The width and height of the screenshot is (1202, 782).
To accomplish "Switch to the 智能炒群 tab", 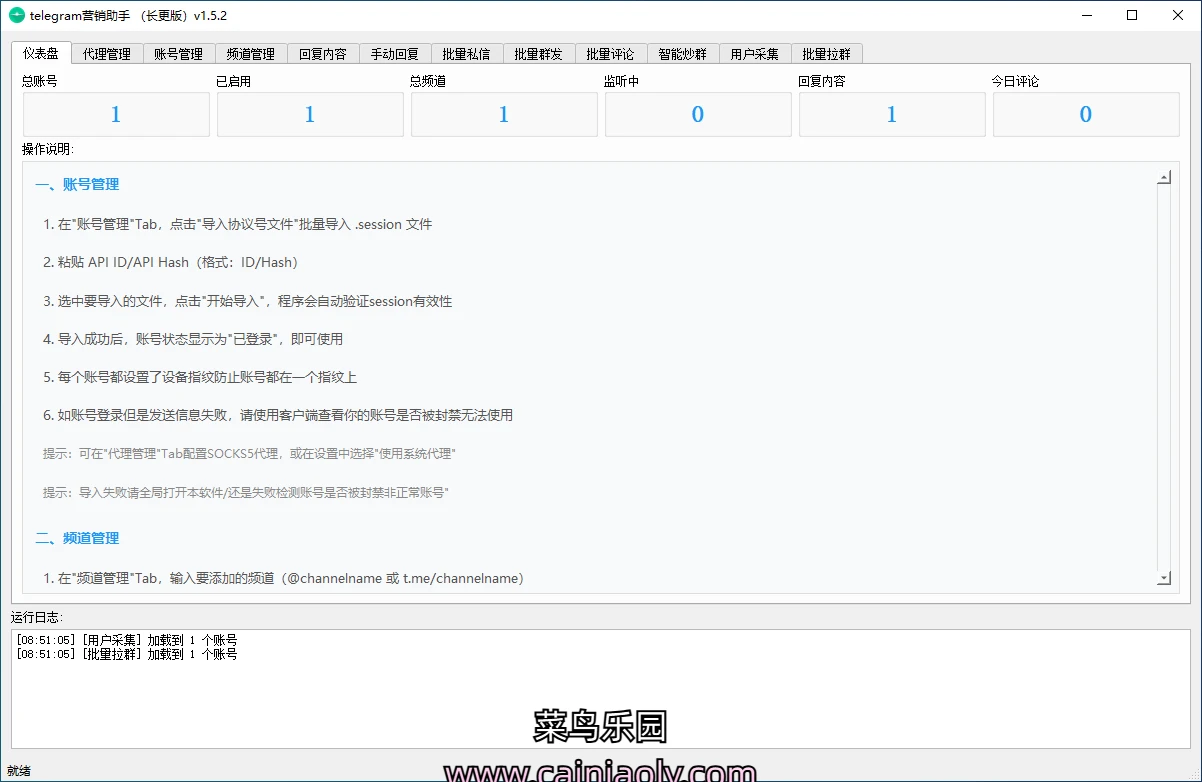I will pos(683,54).
